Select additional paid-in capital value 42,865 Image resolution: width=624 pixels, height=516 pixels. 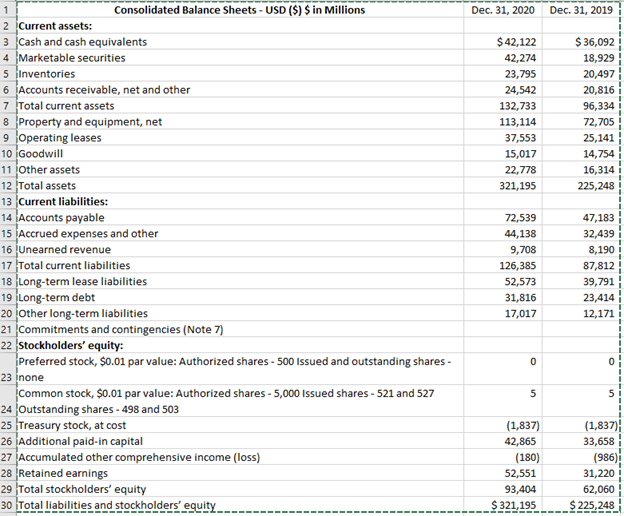coord(503,441)
